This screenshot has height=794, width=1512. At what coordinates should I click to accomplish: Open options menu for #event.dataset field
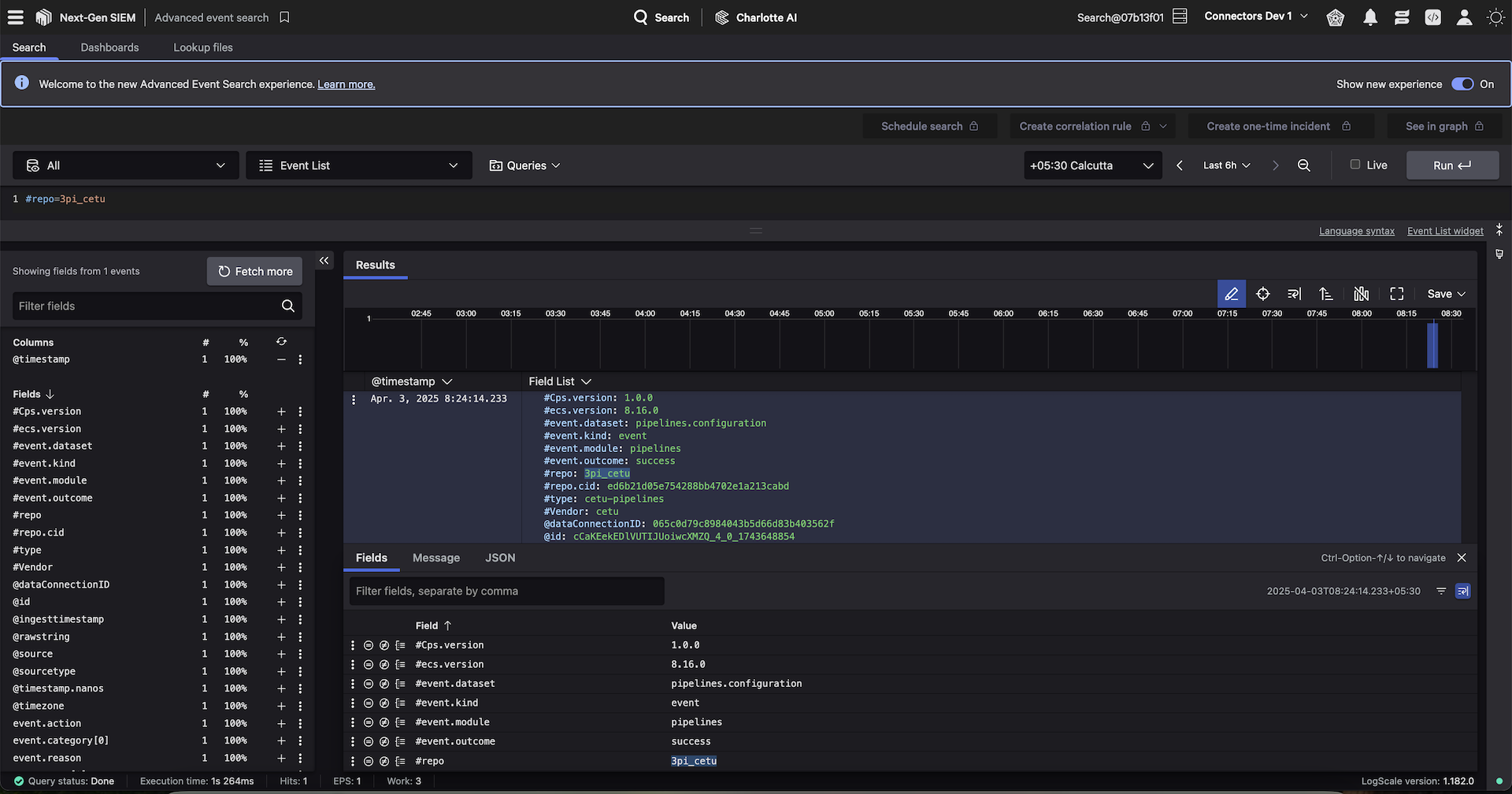click(300, 446)
